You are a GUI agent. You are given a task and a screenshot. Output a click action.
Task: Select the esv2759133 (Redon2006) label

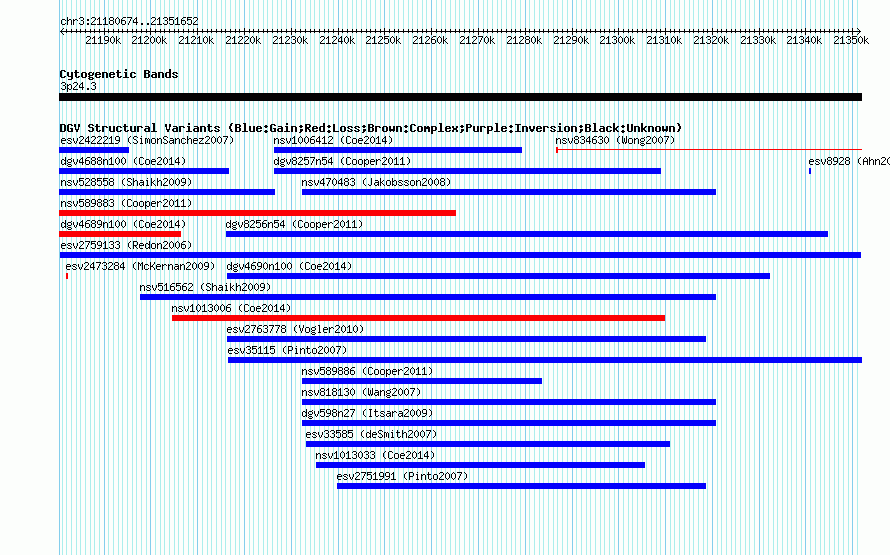point(126,245)
